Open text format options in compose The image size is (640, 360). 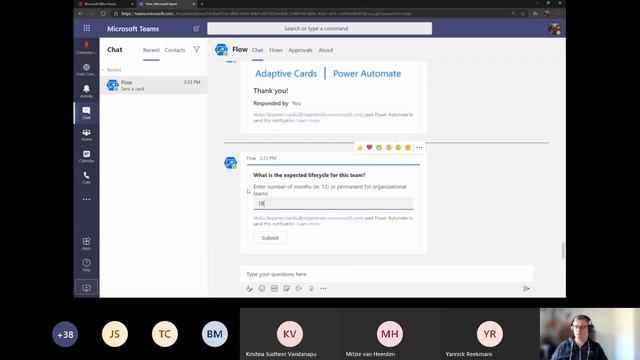point(249,289)
